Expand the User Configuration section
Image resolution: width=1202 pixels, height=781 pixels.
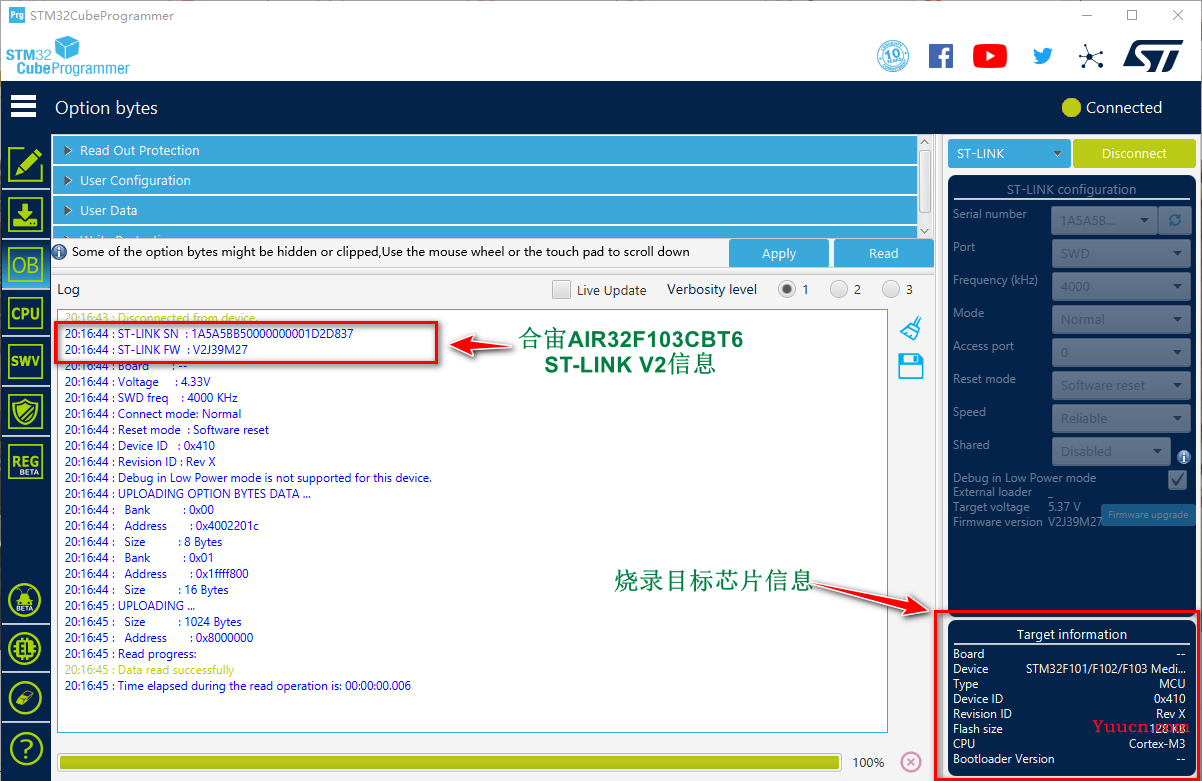[485, 180]
